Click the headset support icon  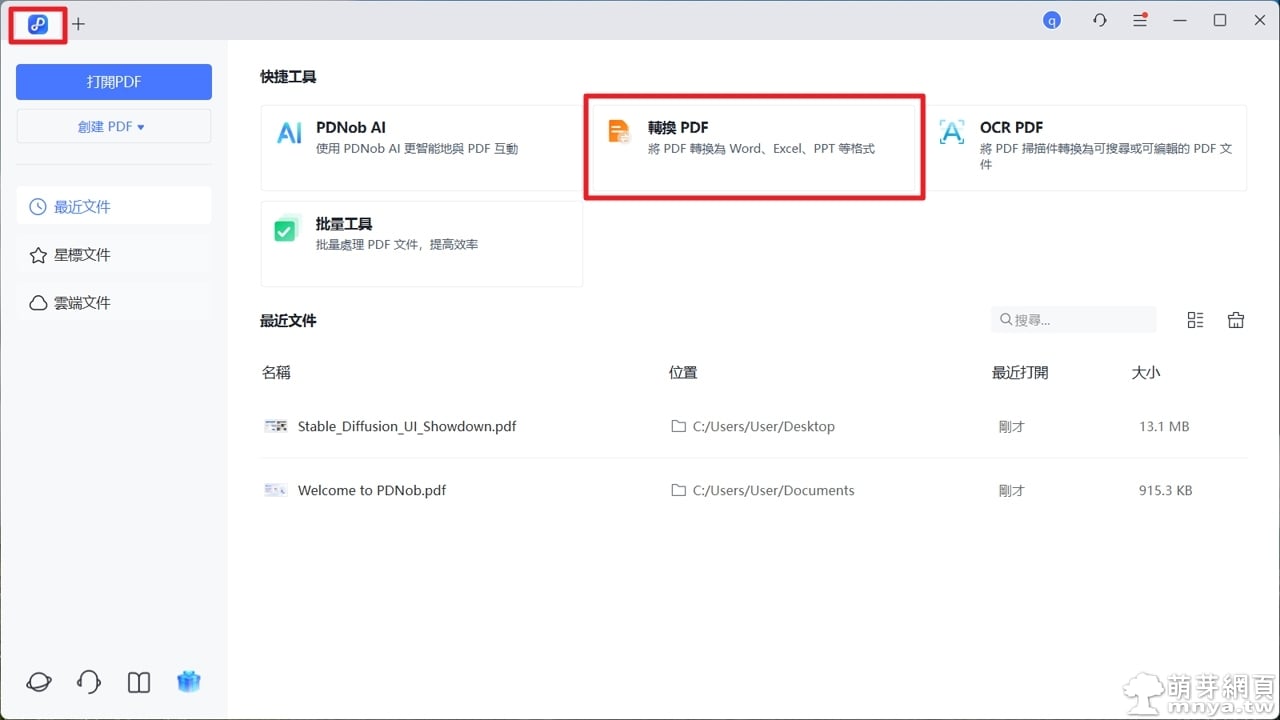[x=89, y=682]
